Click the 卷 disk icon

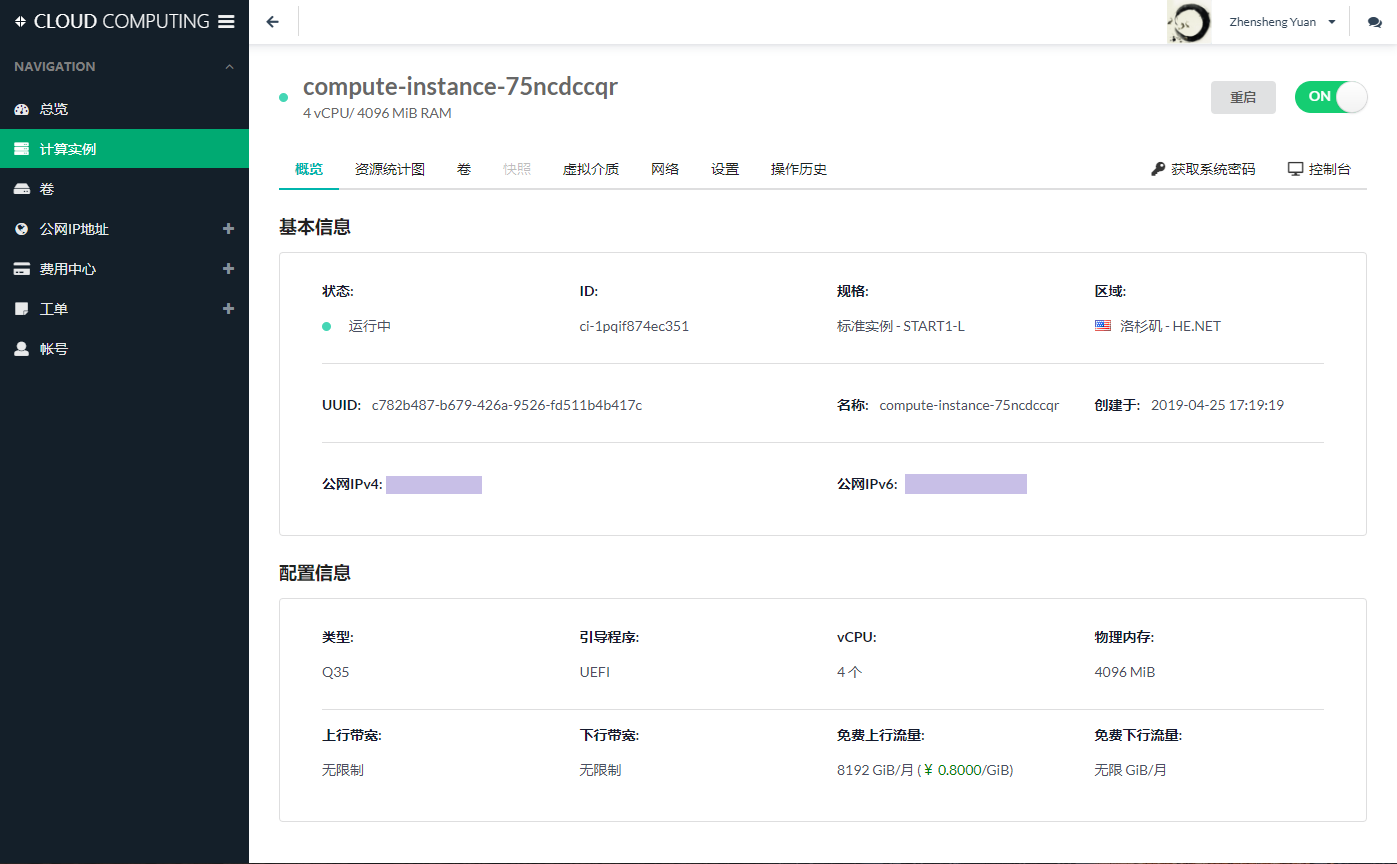click(22, 189)
